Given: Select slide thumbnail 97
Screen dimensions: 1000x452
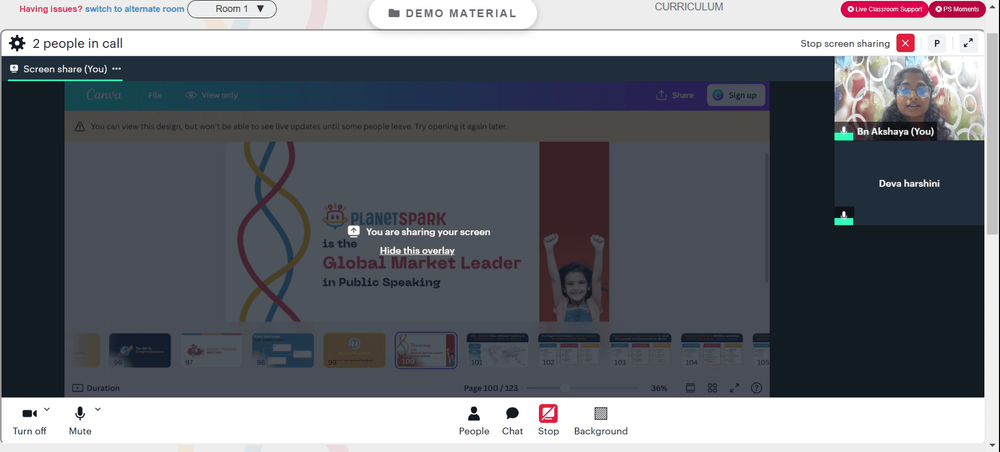Looking at the screenshot, I should [x=211, y=350].
